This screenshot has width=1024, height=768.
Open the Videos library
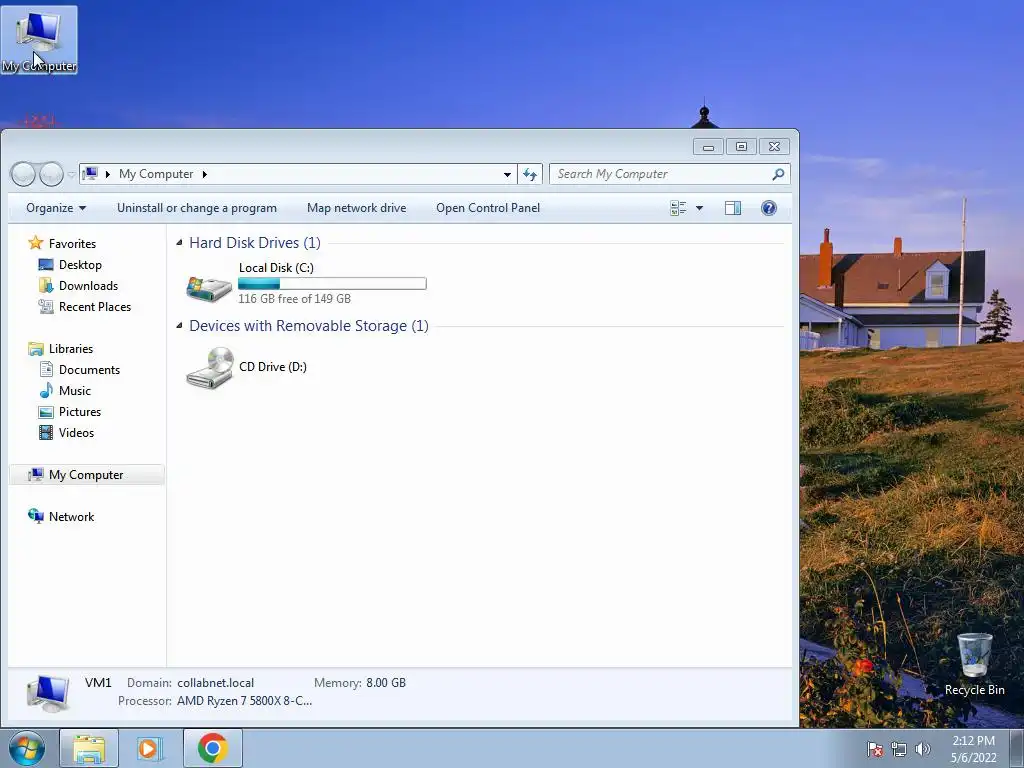[x=76, y=432]
